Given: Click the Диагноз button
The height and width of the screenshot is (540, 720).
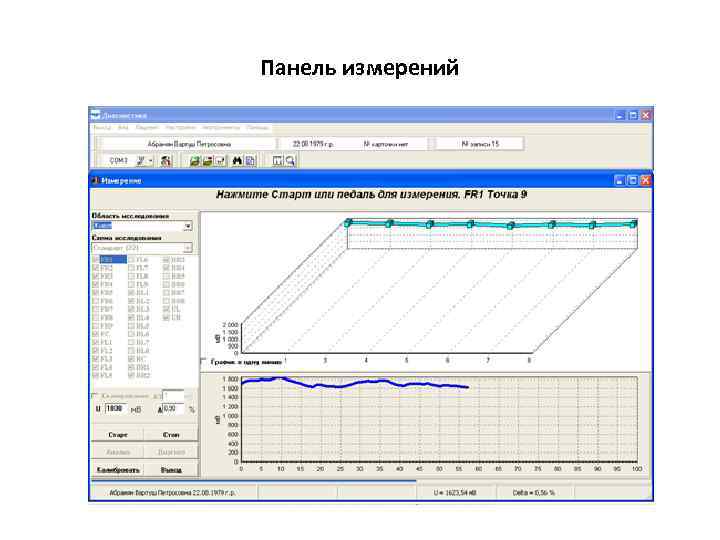Looking at the screenshot, I should pyautogui.click(x=171, y=452).
